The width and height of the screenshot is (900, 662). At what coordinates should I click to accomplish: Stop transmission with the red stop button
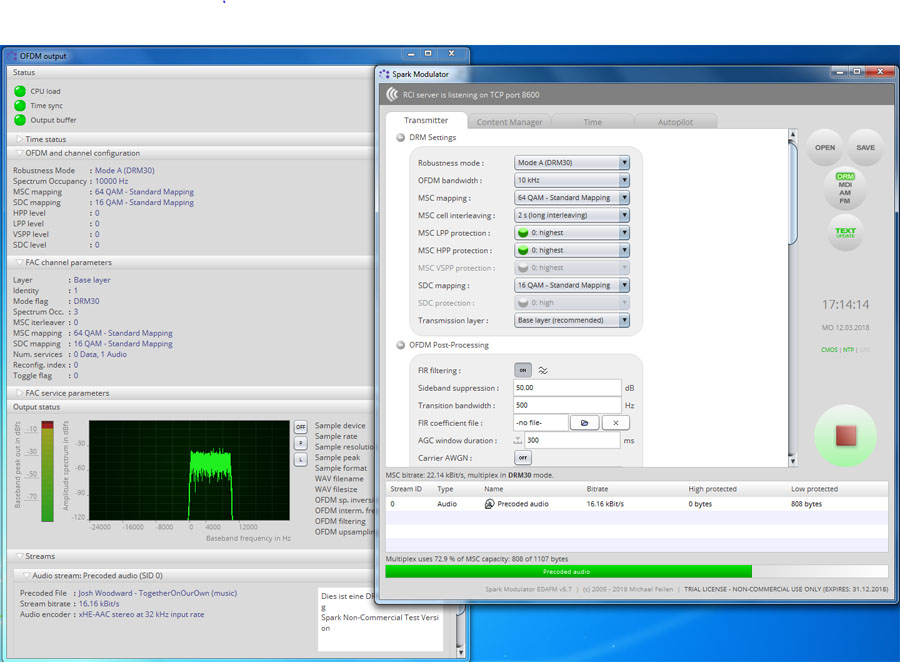coord(846,436)
